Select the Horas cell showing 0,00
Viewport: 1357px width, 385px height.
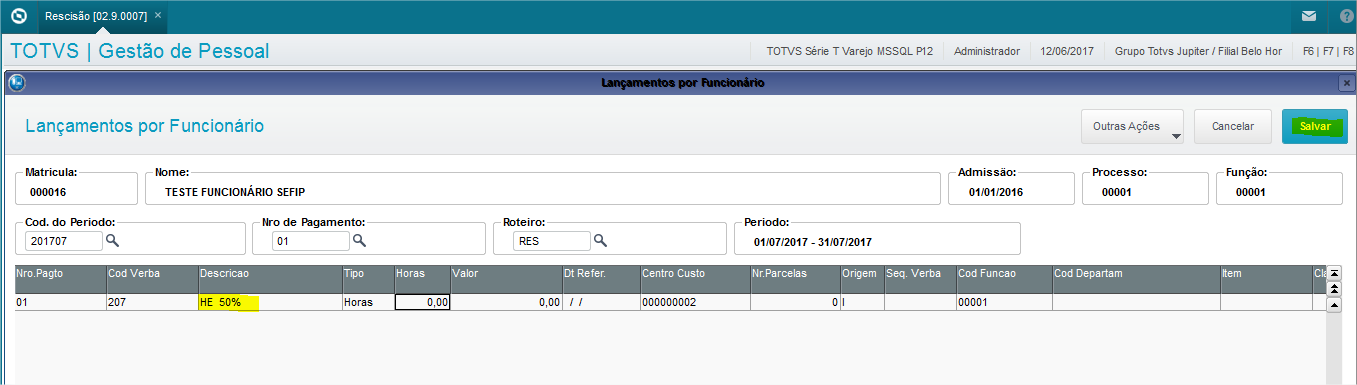click(x=422, y=302)
